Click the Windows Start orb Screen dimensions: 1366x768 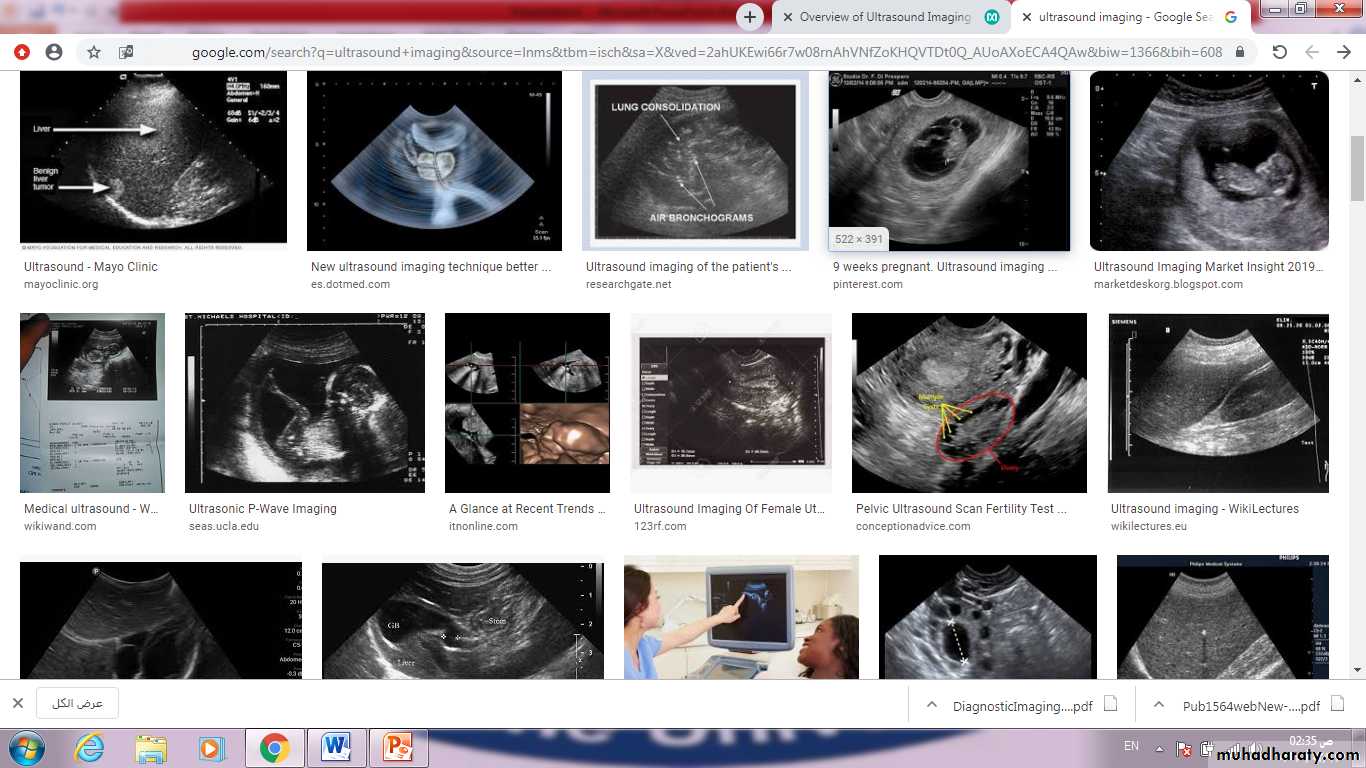click(x=25, y=747)
